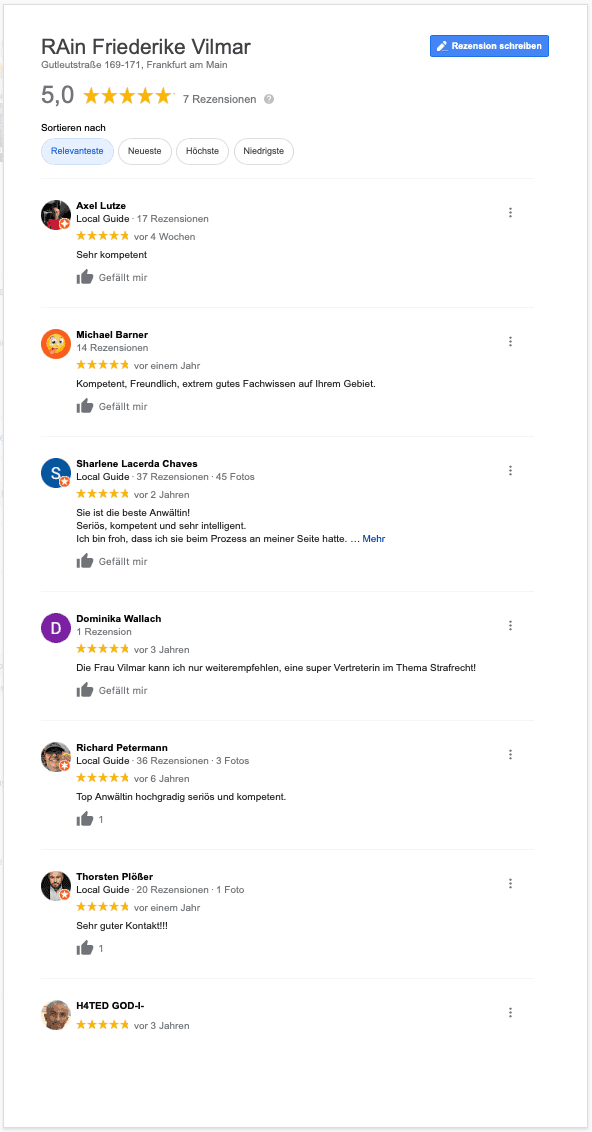592x1132 pixels.
Task: Open Sharlene Lacerda Chaves's profile name link
Action: click(136, 463)
